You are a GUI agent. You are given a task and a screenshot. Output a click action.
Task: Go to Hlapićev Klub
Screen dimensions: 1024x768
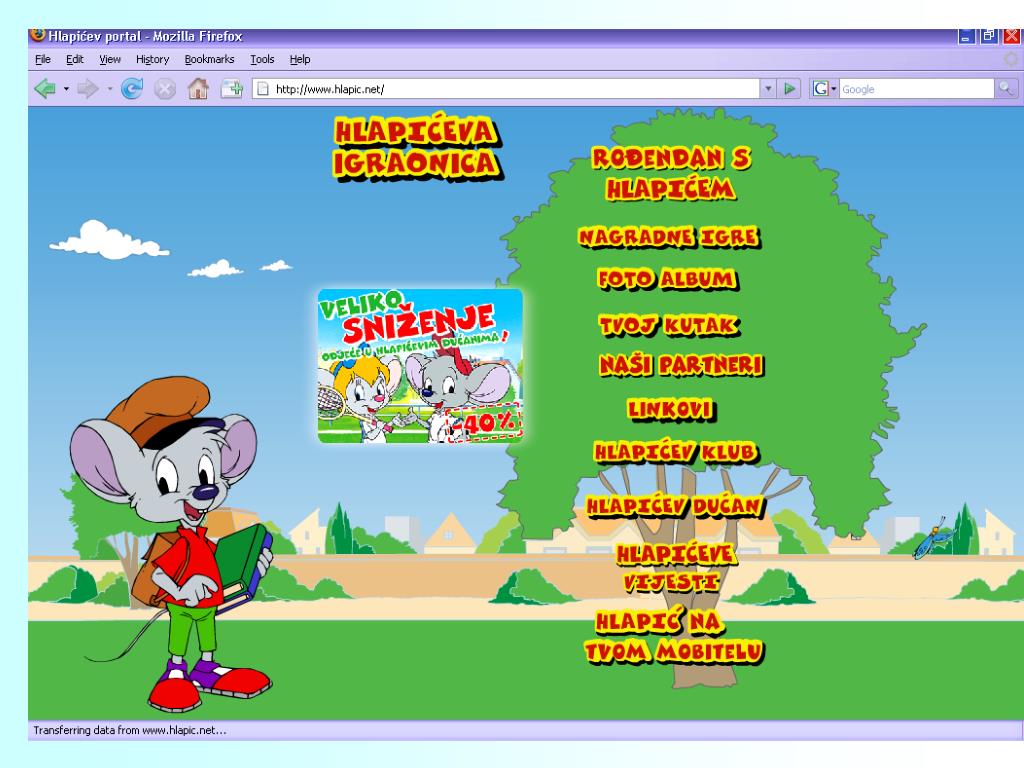coord(676,452)
